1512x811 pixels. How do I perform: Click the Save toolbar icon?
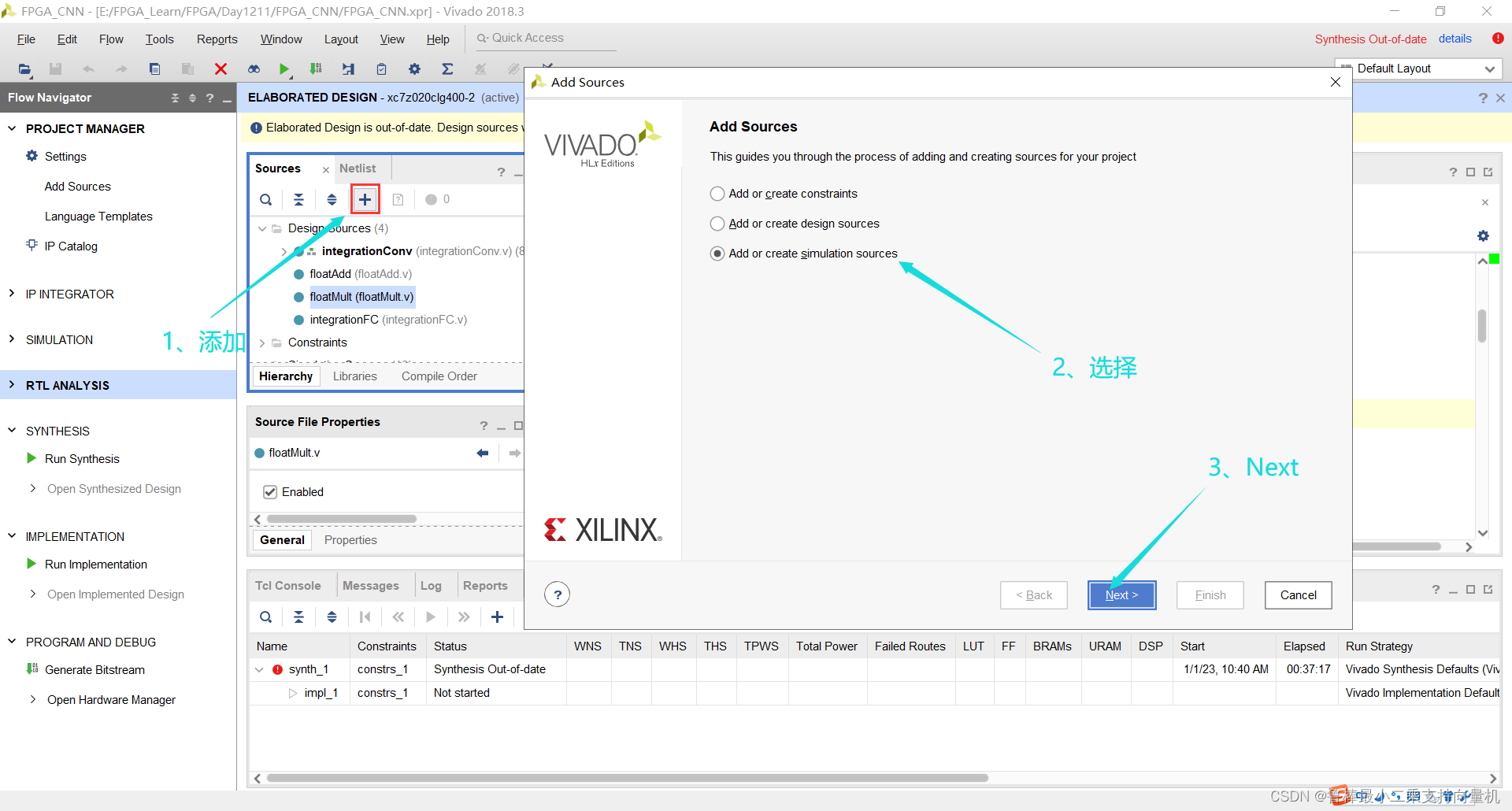click(x=55, y=69)
